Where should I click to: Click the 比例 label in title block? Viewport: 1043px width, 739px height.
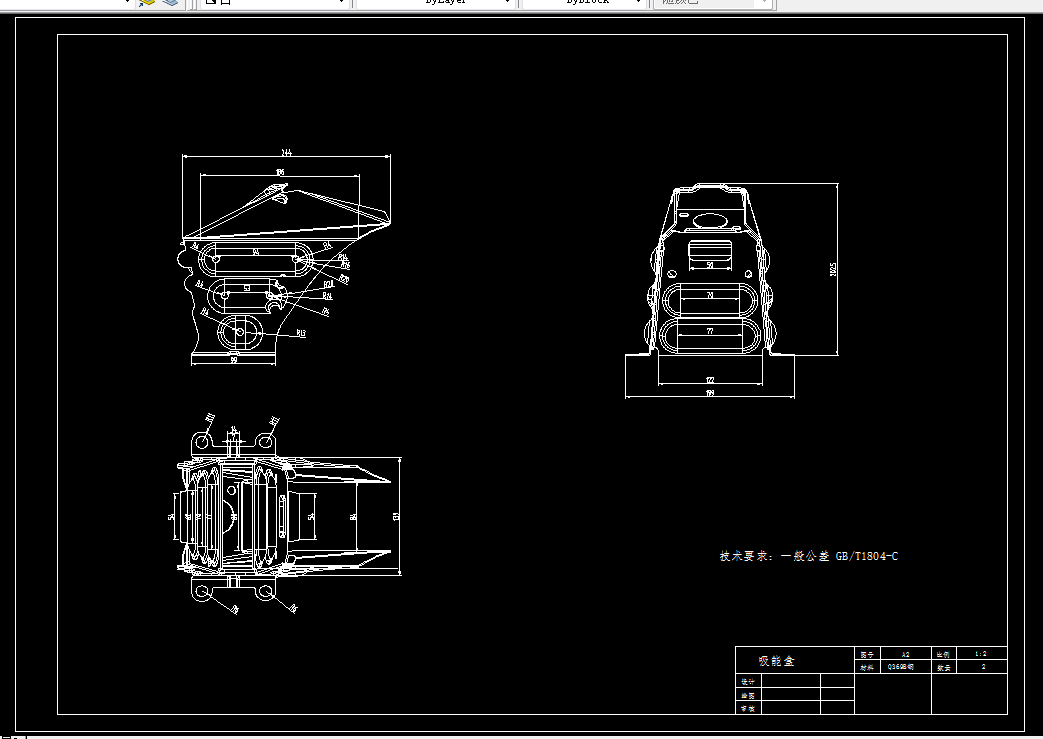coord(944,655)
